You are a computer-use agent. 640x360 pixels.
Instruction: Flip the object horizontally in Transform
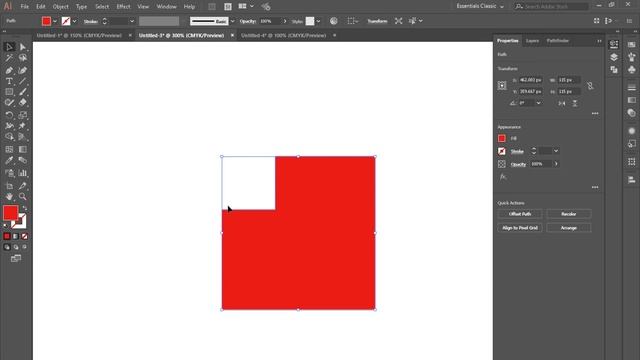[x=562, y=103]
